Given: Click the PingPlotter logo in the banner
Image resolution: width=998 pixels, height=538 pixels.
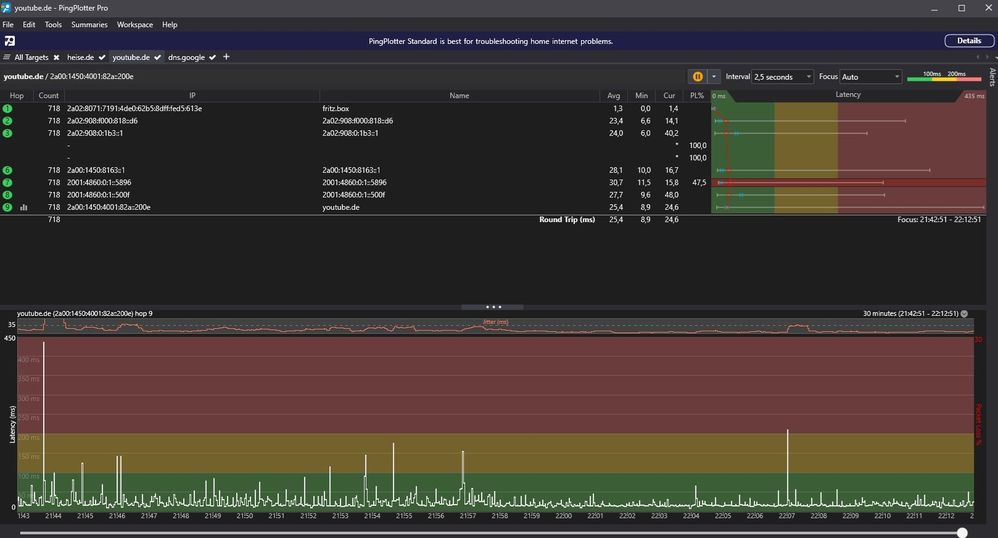Looking at the screenshot, I should [10, 41].
